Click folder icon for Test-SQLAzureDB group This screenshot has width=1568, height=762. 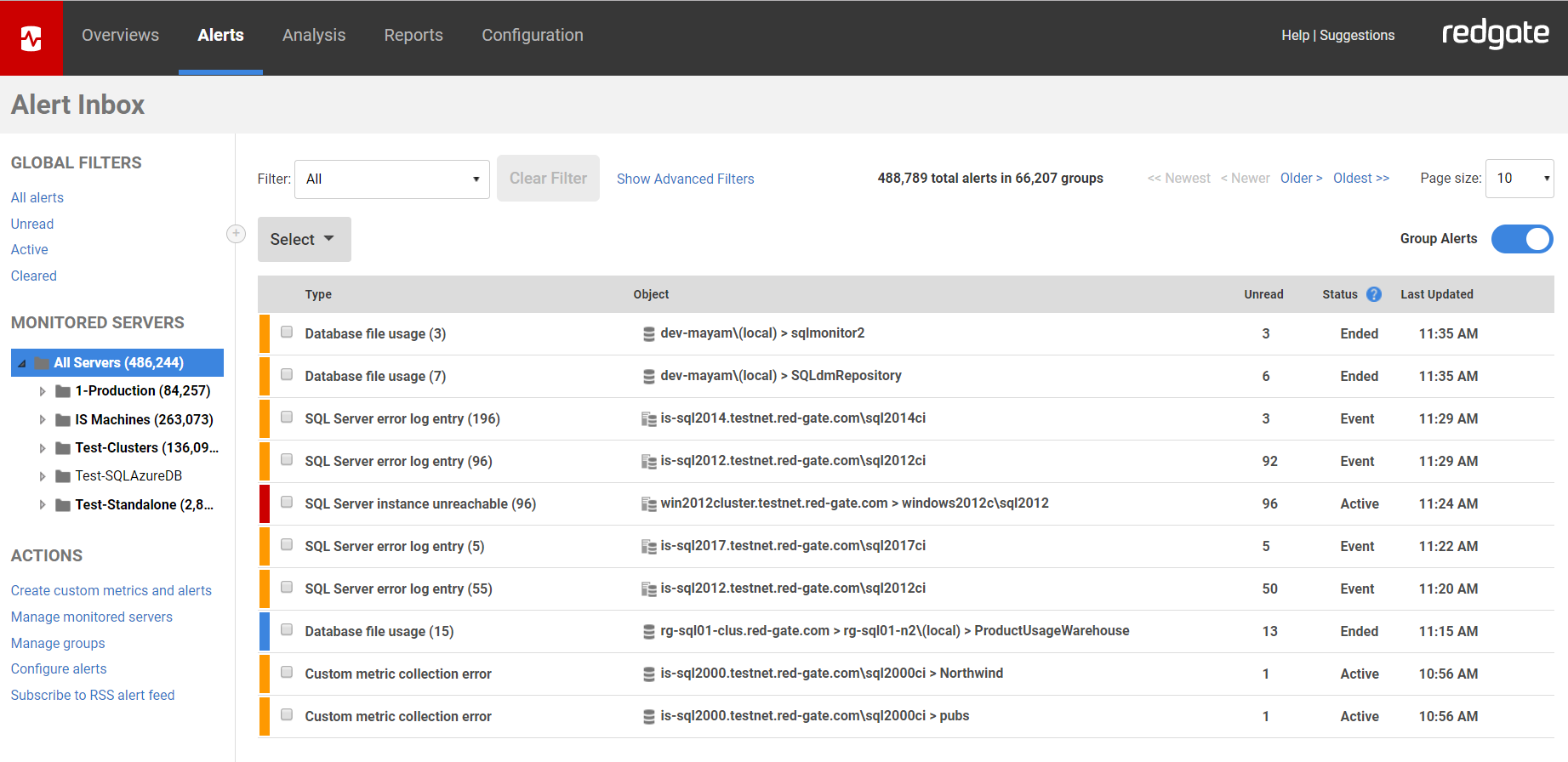click(63, 476)
